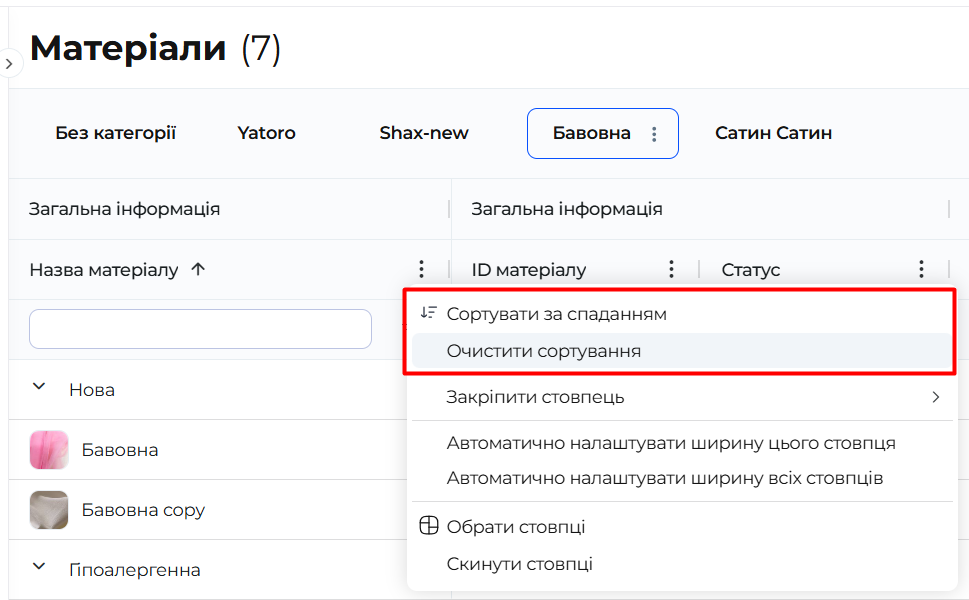Viewport: 969px width, 600px height.
Task: Select Очистити сортування from the menu
Action: [544, 352]
